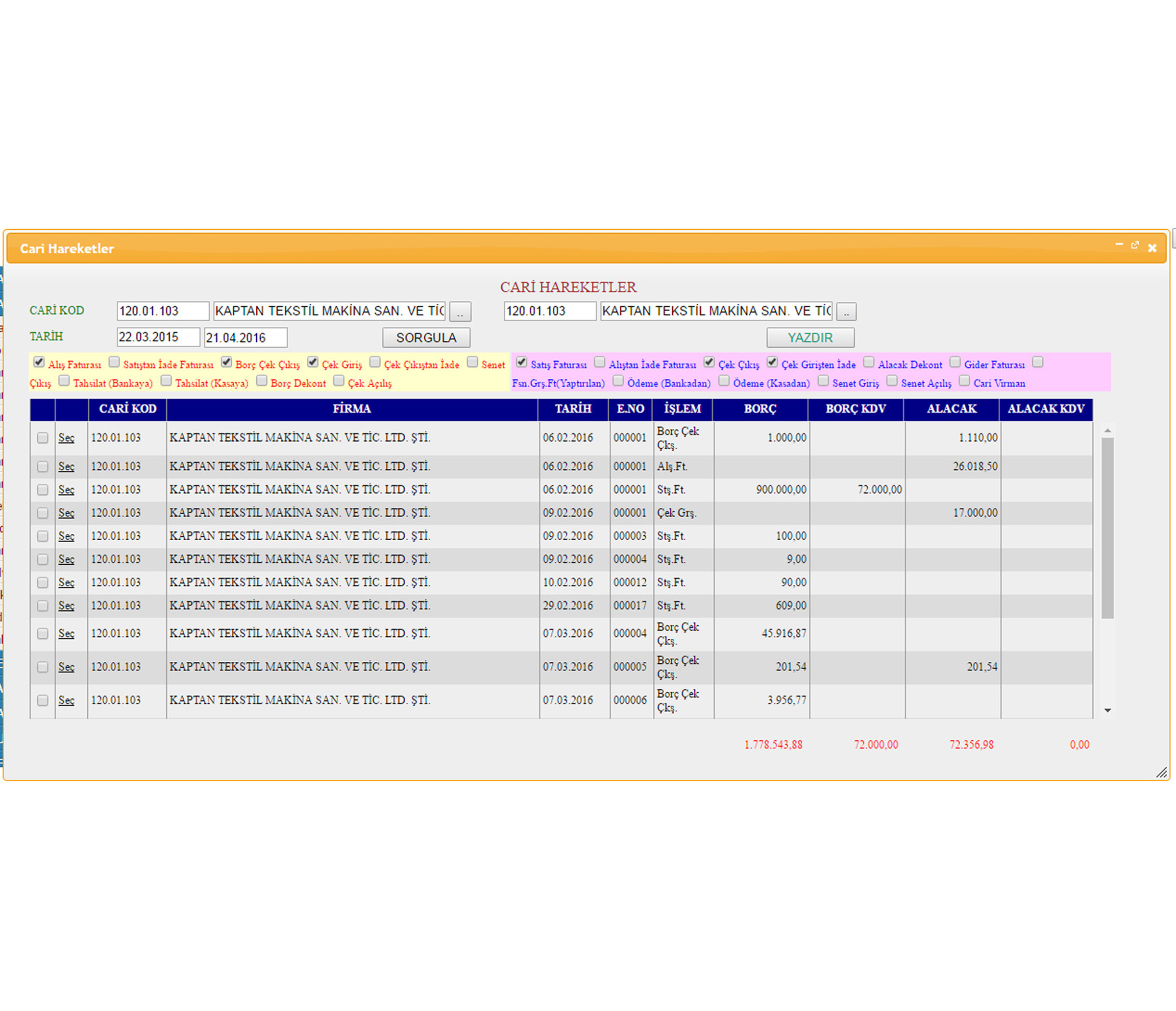The image size is (1176, 1011).
Task: Tick the row checkbox for the 9,00 Stş.Ft. entry
Action: [x=43, y=559]
